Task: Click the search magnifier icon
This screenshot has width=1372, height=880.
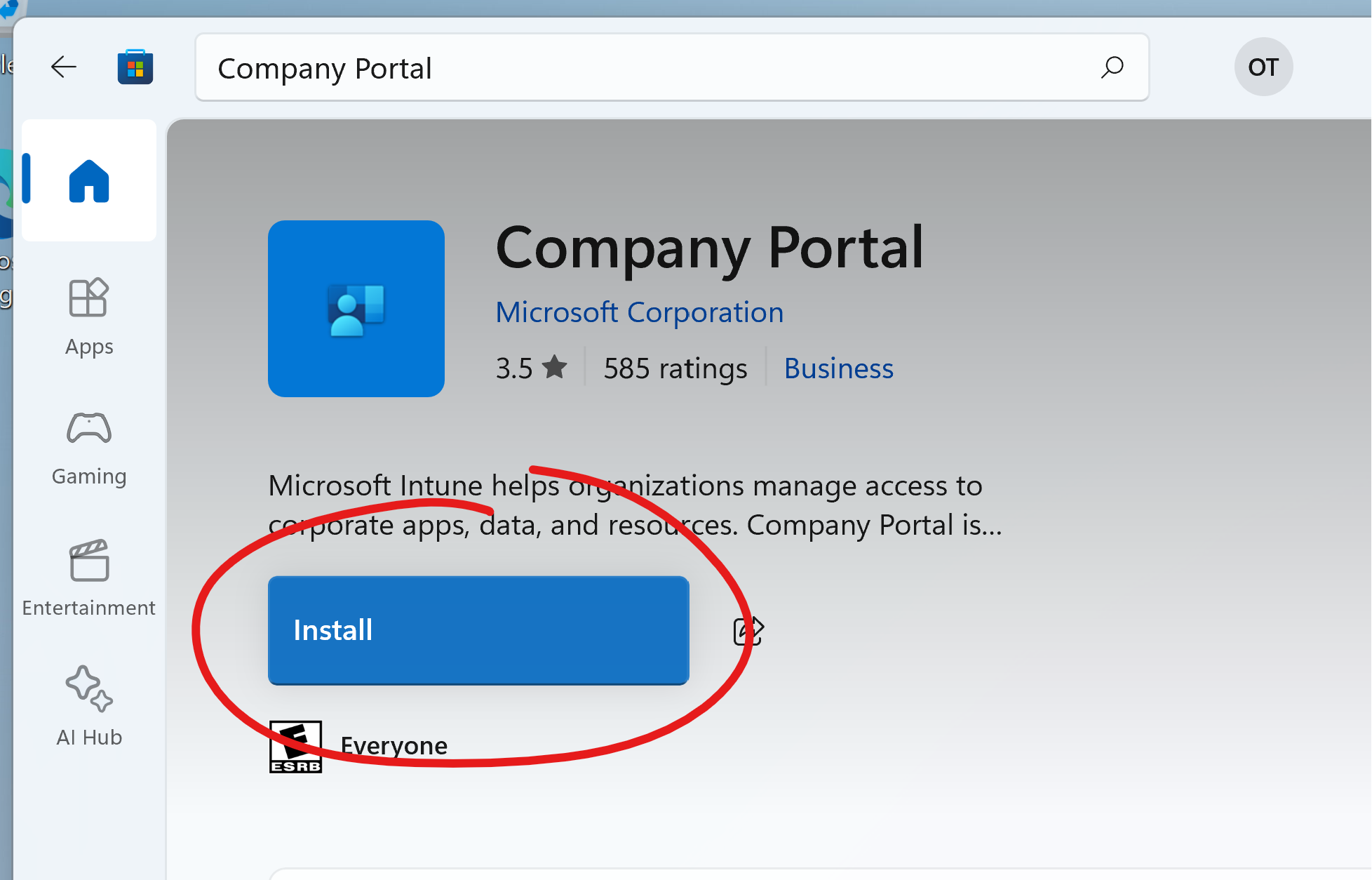Action: coord(1112,67)
